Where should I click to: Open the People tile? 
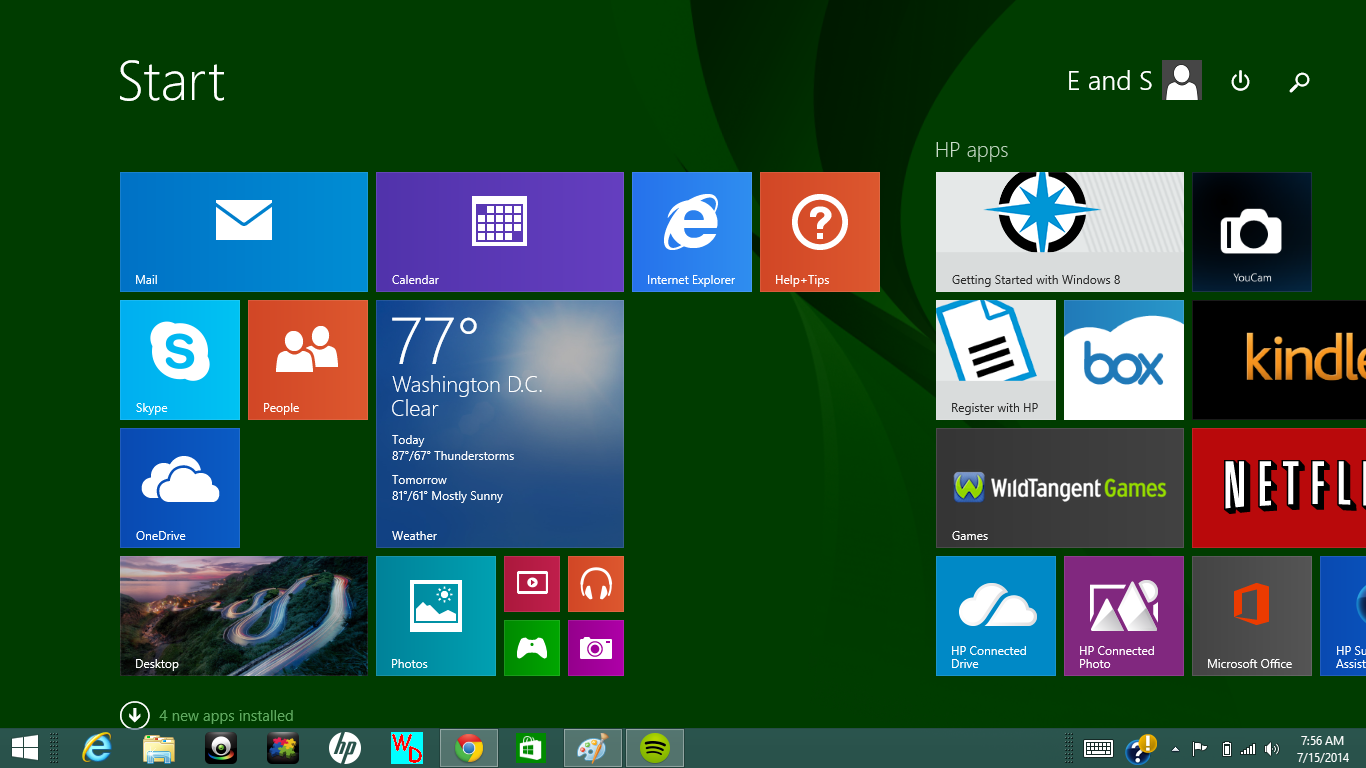308,360
